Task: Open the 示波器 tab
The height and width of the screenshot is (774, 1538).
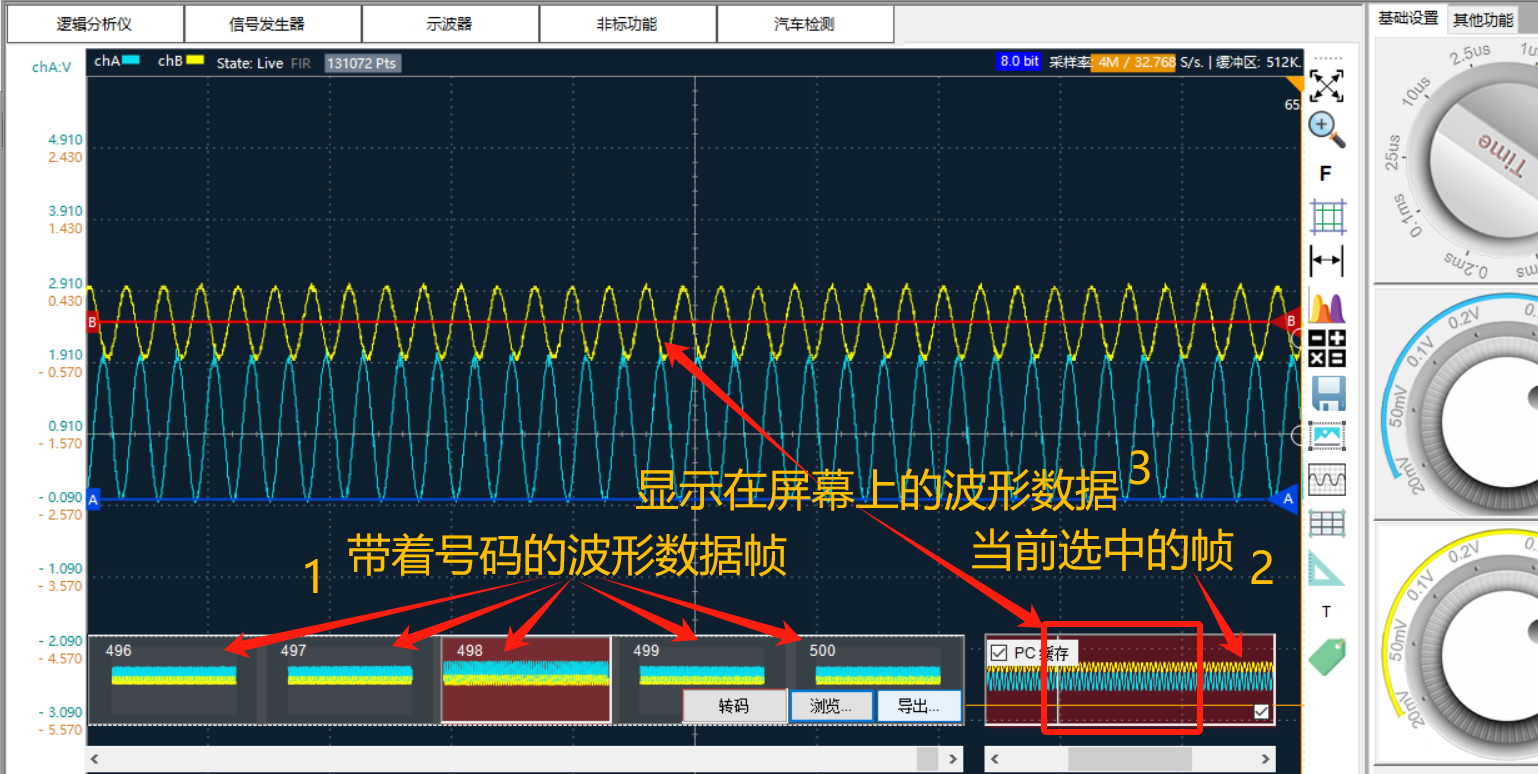Action: 450,24
